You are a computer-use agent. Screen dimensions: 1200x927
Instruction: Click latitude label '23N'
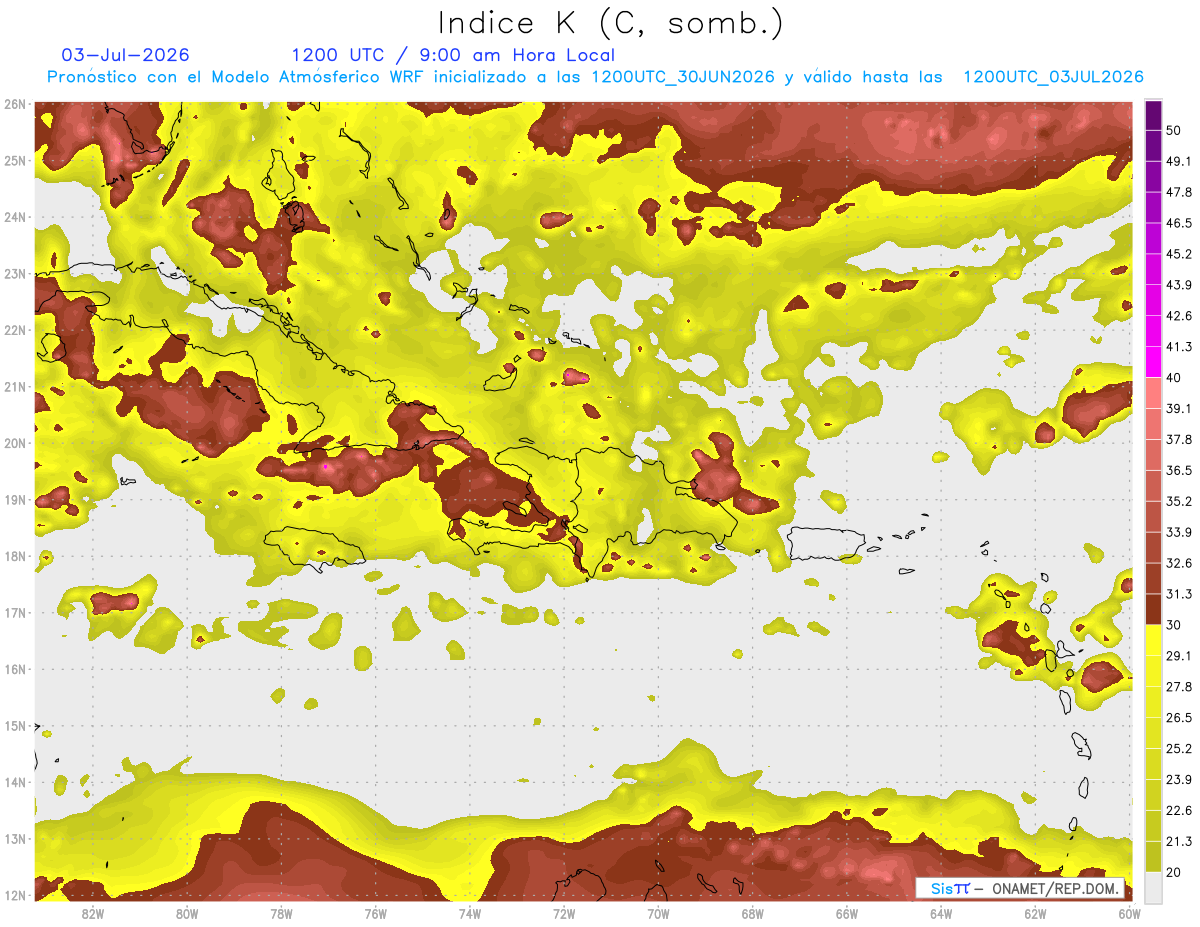coord(15,273)
